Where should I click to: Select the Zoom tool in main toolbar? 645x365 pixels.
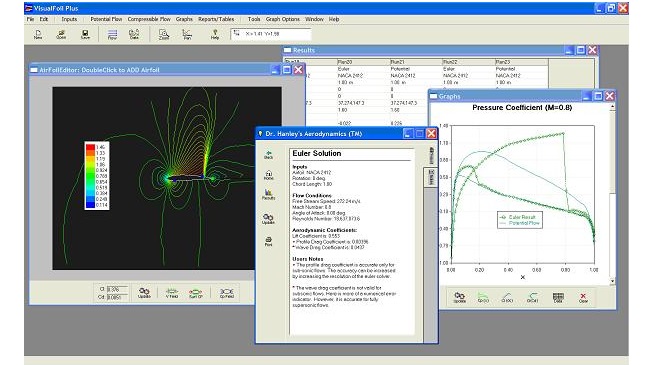(164, 35)
